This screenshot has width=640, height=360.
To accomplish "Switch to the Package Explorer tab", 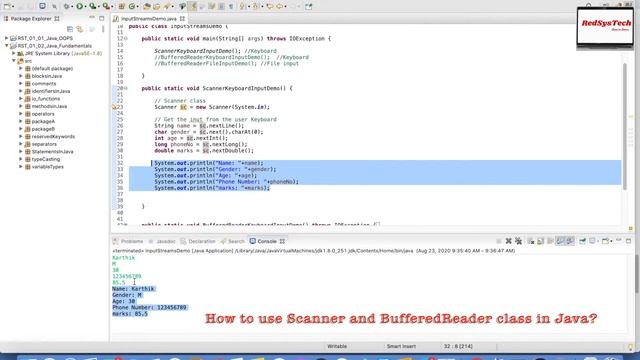I will tap(31, 18).
